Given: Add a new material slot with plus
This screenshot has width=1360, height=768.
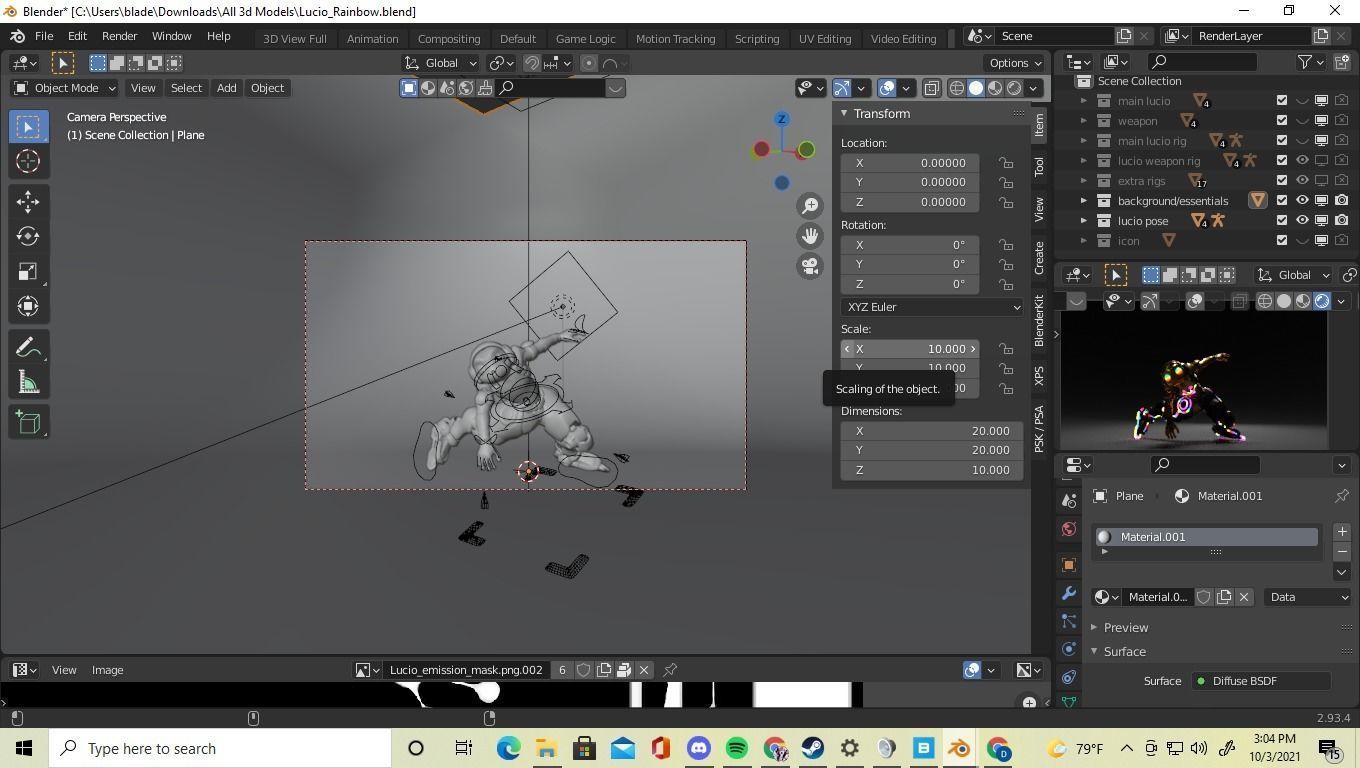Looking at the screenshot, I should pos(1342,532).
